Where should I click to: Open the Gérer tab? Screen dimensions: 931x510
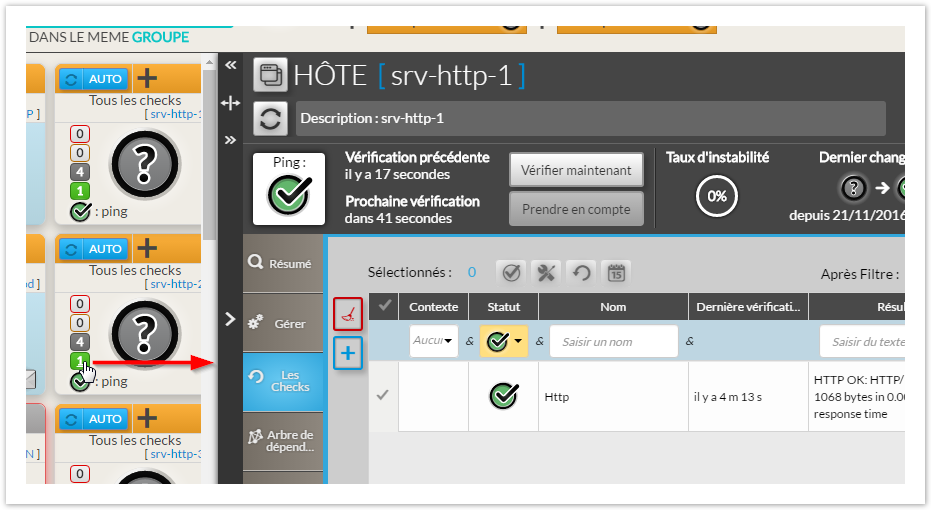(283, 324)
